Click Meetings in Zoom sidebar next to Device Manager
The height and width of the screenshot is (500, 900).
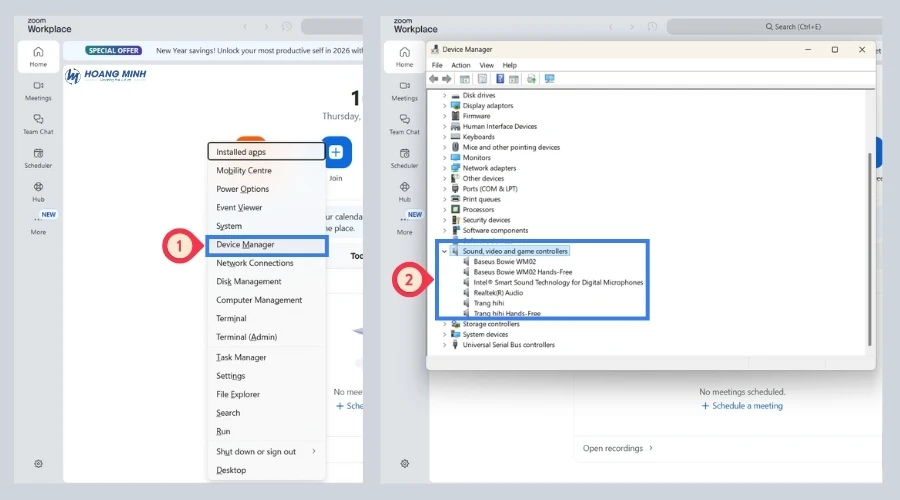coord(405,91)
